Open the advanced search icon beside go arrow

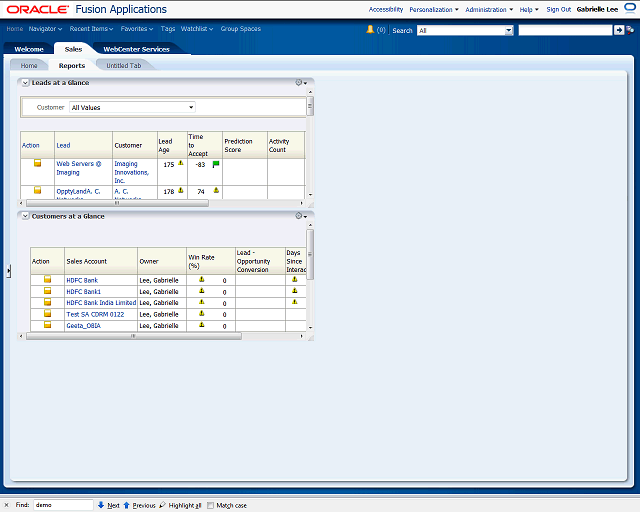point(630,30)
